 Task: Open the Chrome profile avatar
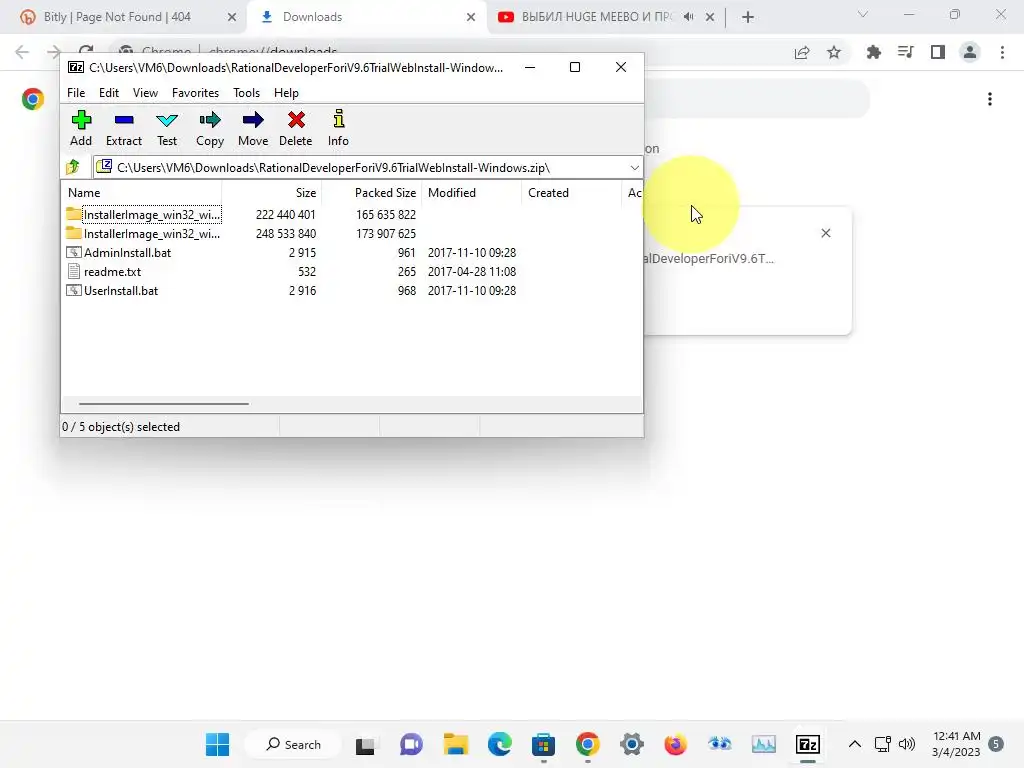(970, 52)
